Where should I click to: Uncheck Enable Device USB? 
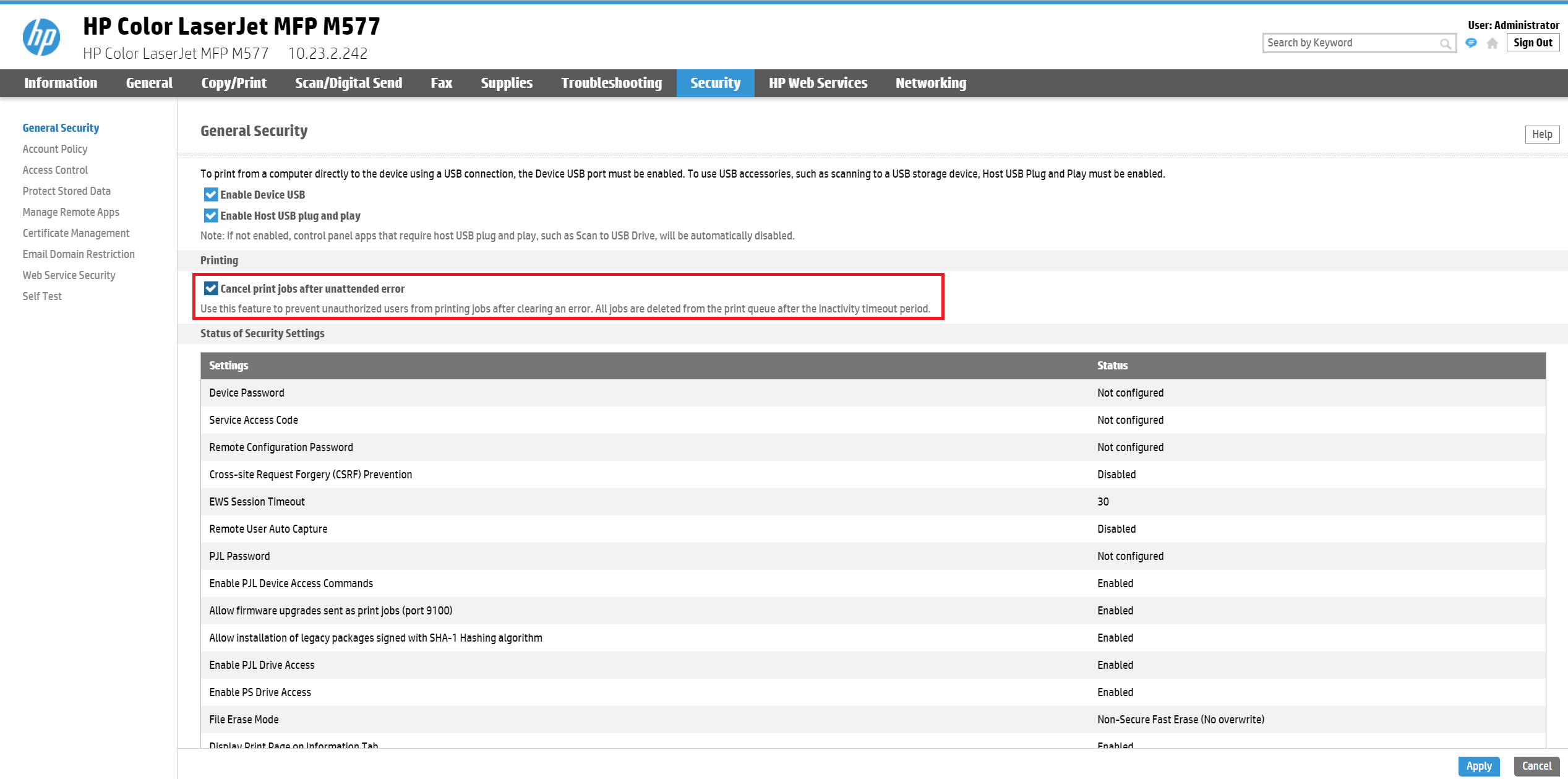pyautogui.click(x=211, y=195)
